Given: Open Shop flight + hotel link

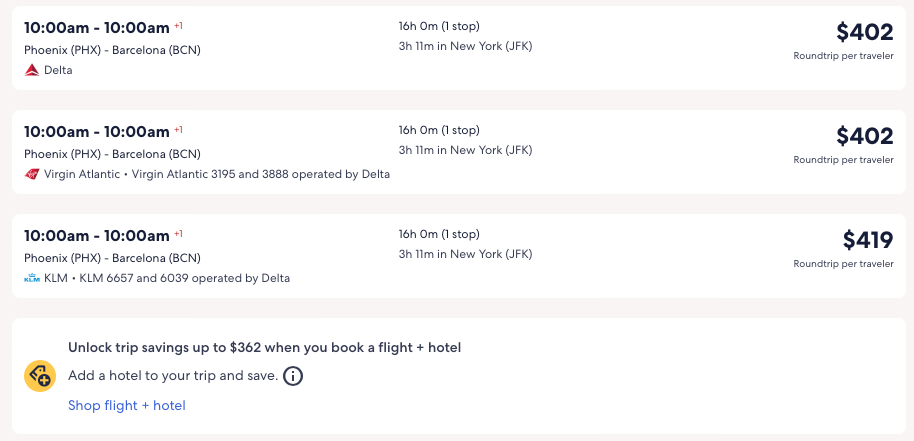Looking at the screenshot, I should pos(126,405).
